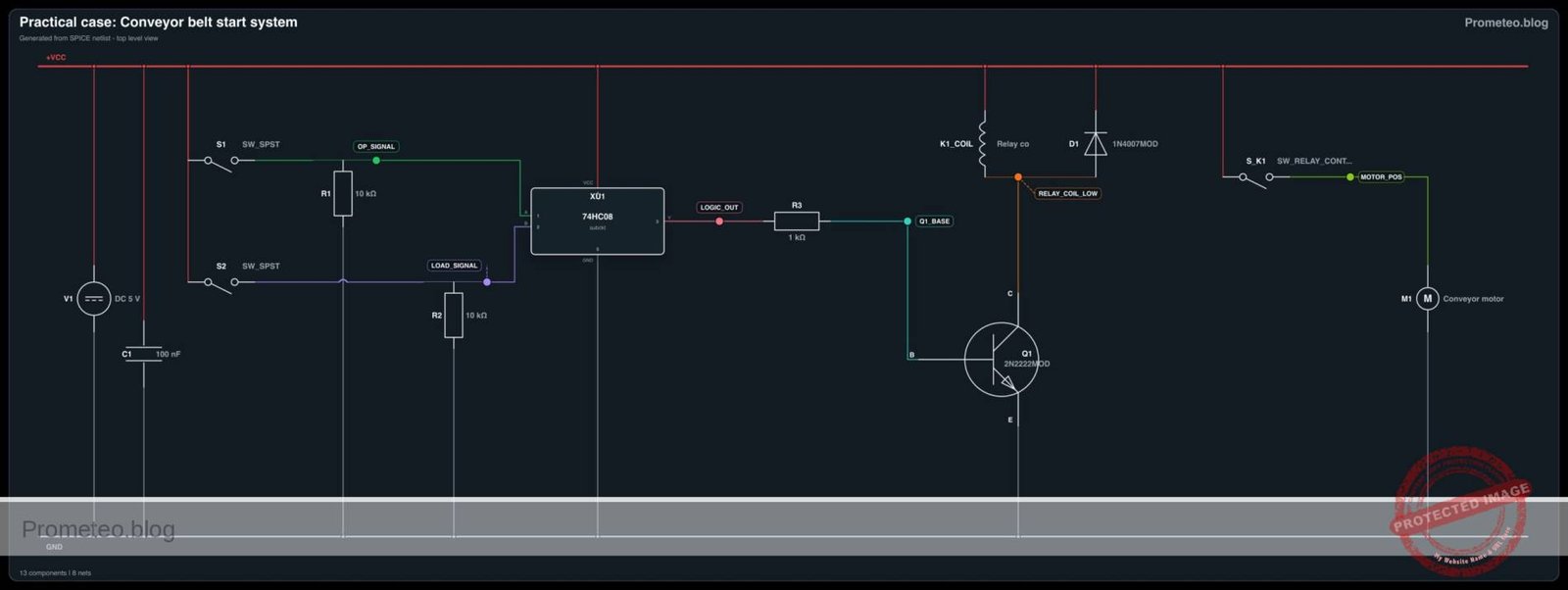The image size is (1568, 590).
Task: Click the R1 resistor symbol
Action: pos(343,193)
